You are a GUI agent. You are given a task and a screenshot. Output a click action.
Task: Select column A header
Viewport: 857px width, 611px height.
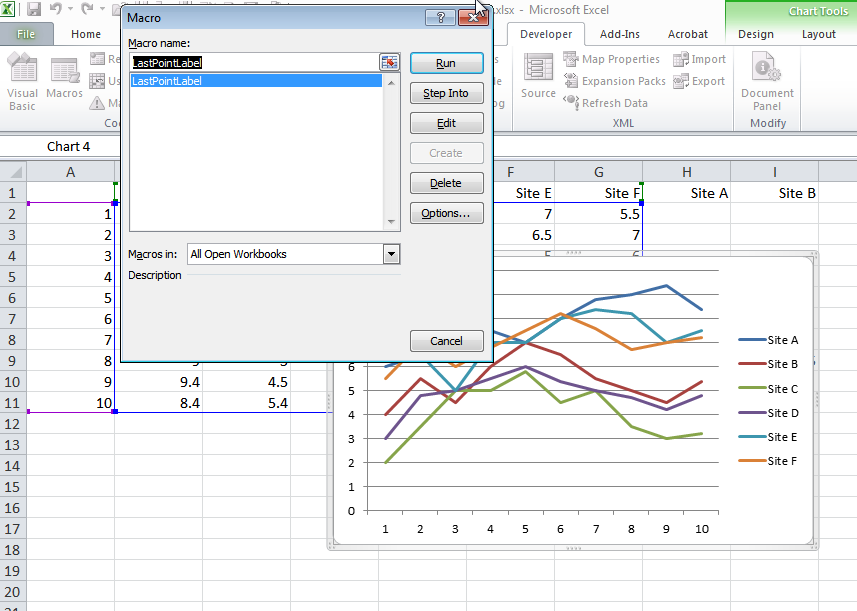71,172
